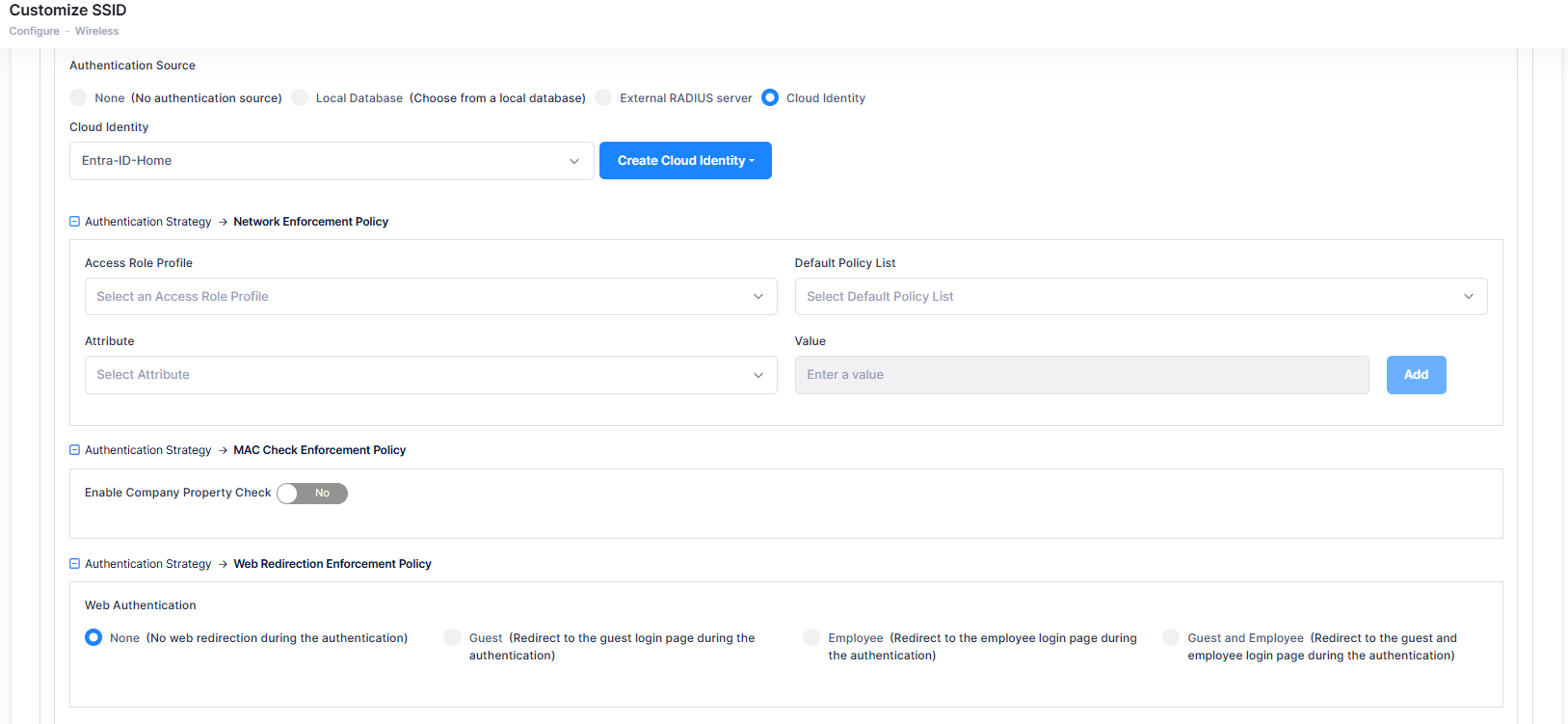Click the Create Cloud Identity button
Screen dimensions: 1568x724
click(685, 161)
